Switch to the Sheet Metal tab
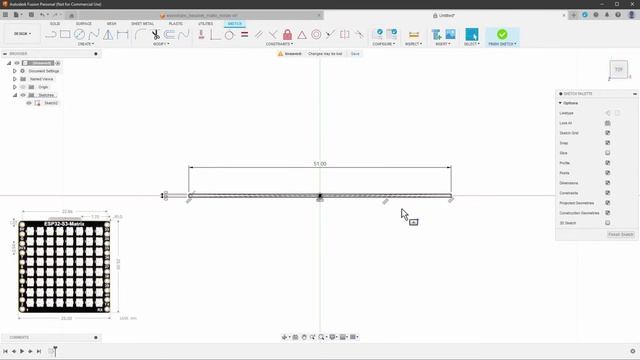Screen dimensions: 640x360 point(142,24)
